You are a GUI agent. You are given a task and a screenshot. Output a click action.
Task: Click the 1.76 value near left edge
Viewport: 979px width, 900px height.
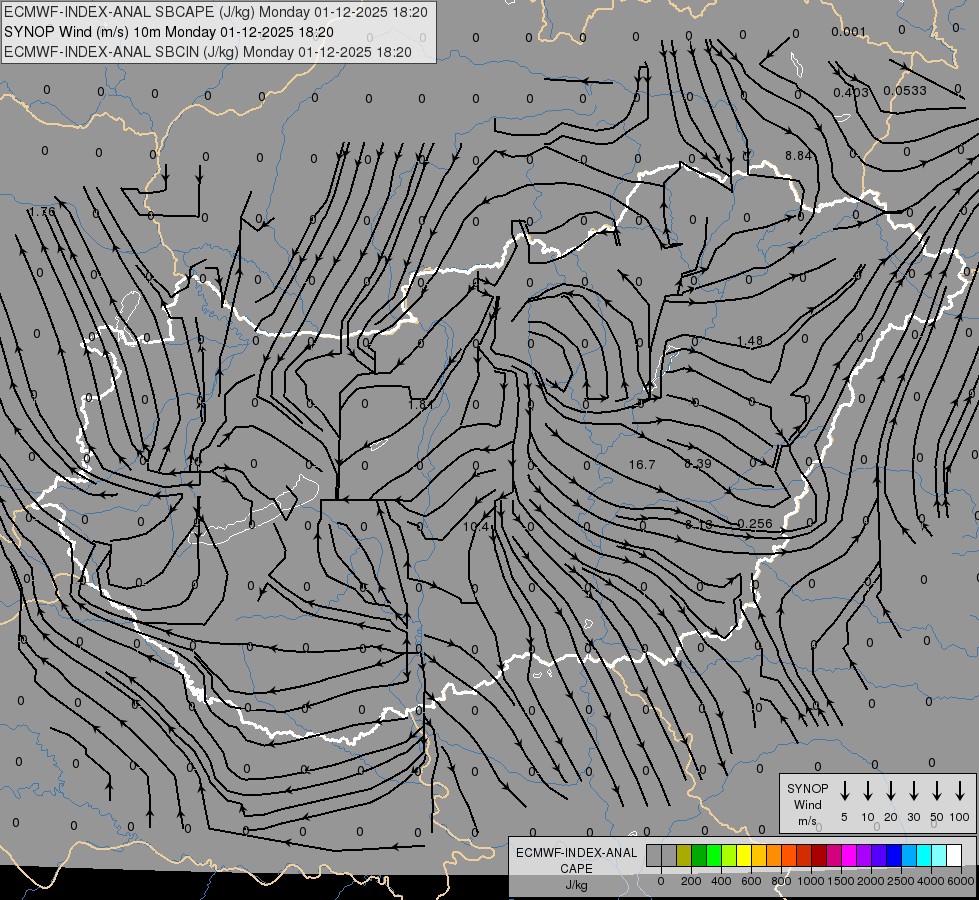pos(42,212)
